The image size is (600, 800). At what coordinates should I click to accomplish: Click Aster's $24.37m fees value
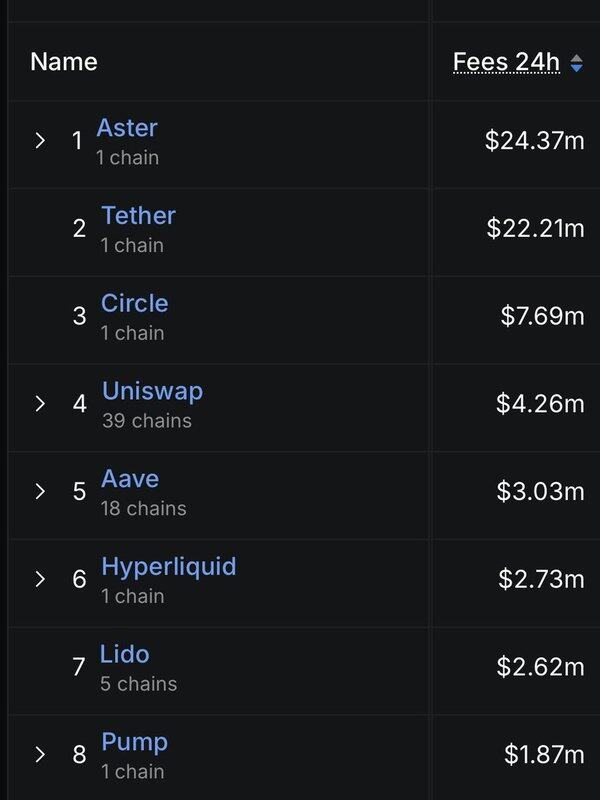535,140
